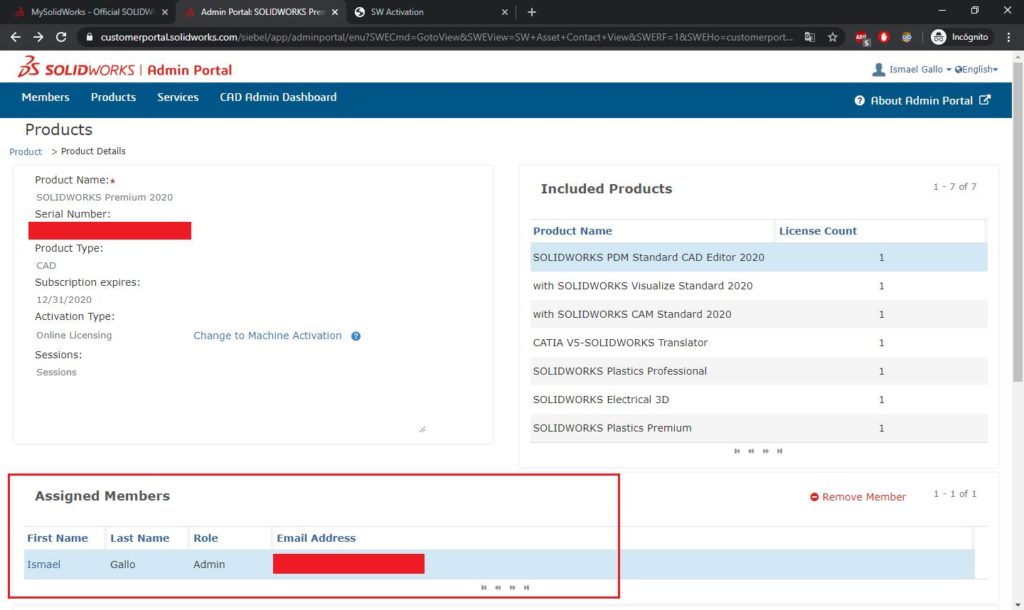Go to previous page of Assigned Members

coord(498,588)
